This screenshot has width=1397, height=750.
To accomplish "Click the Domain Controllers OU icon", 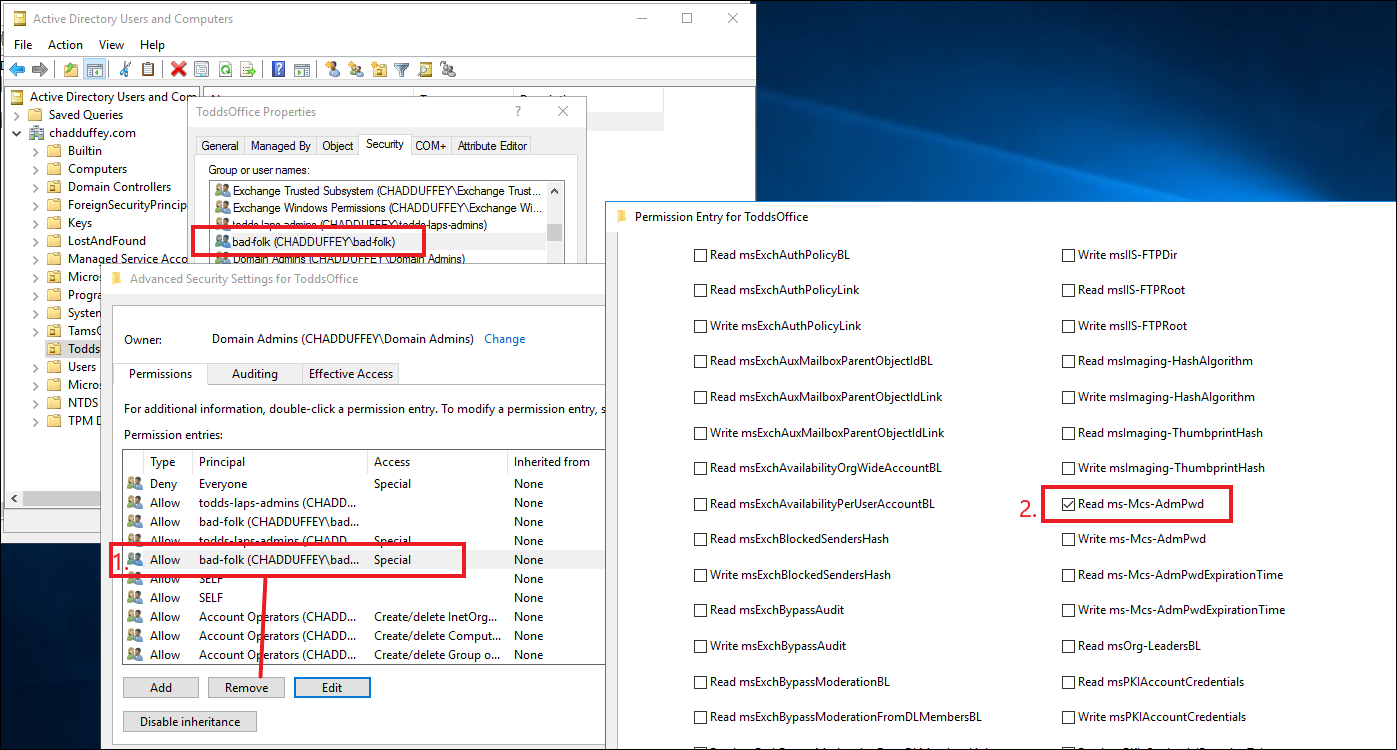I will [x=55, y=187].
